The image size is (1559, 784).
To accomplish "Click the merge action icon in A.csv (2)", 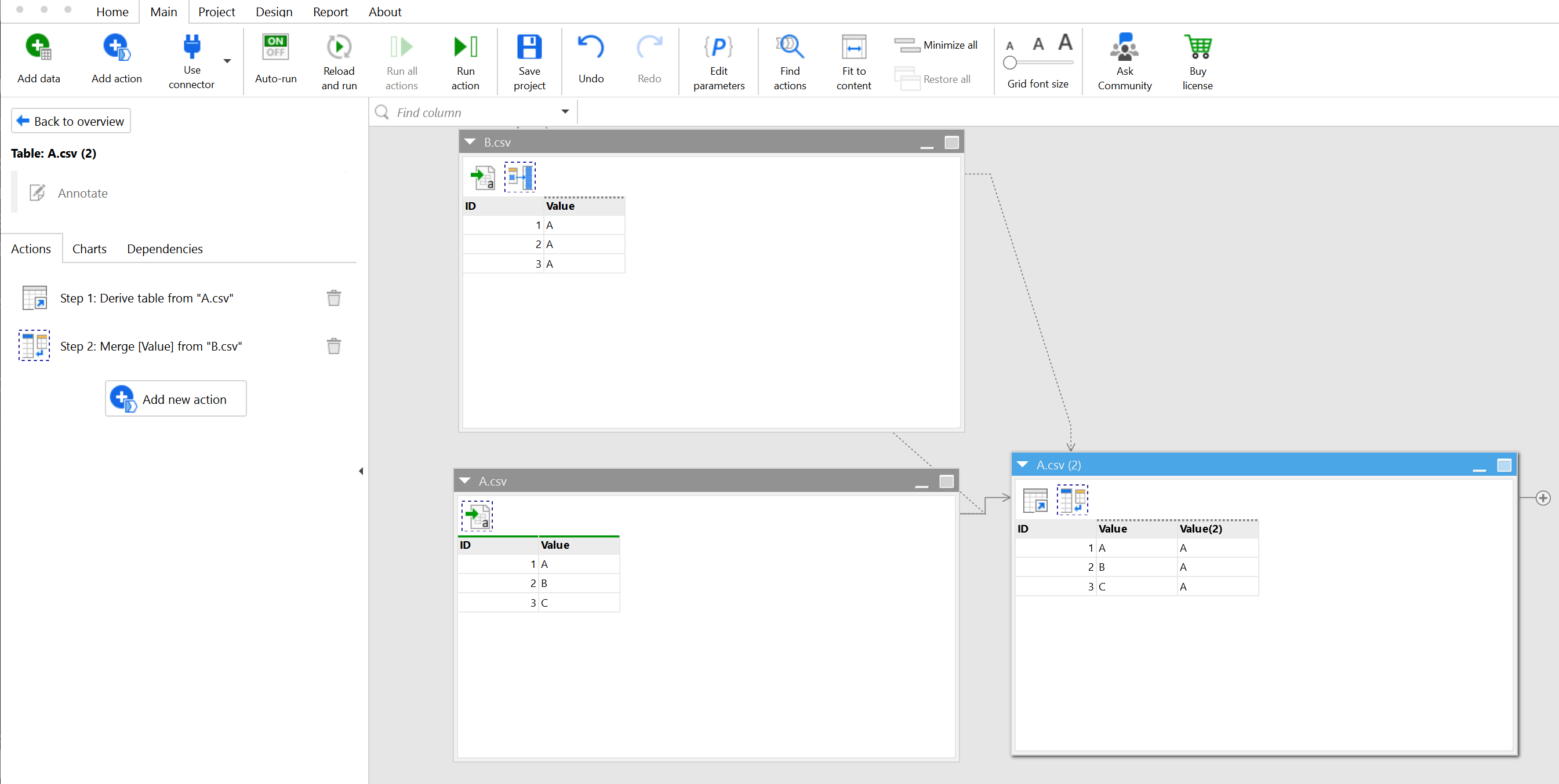I will click(x=1072, y=500).
